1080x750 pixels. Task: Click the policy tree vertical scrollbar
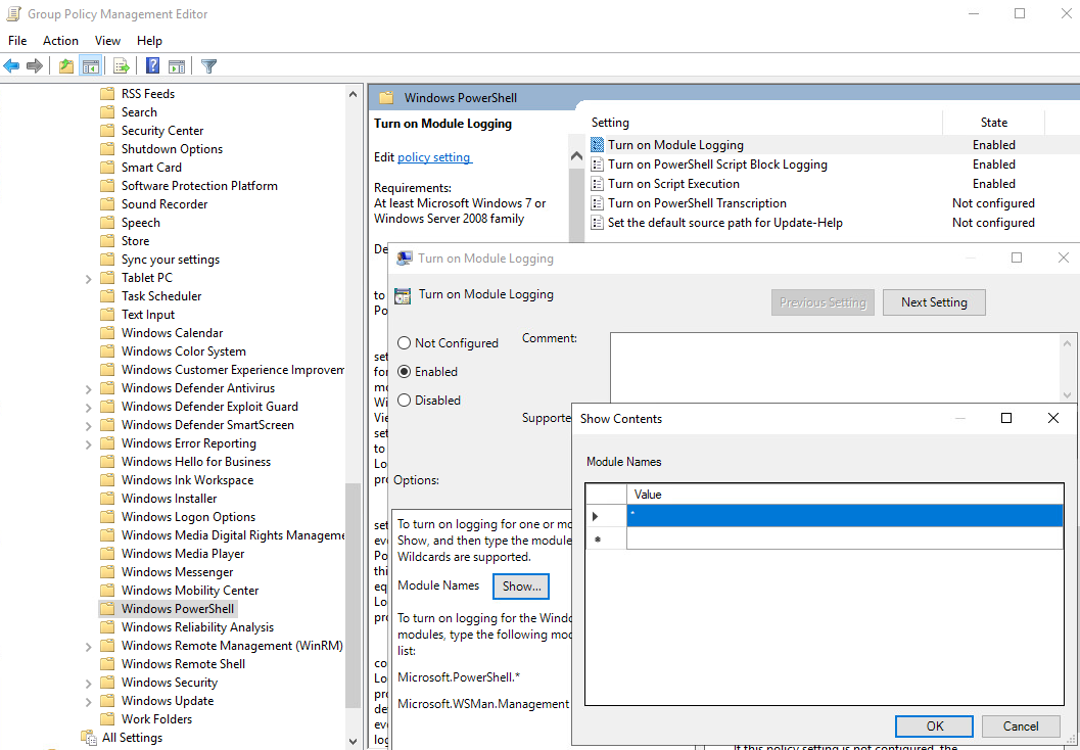tap(353, 400)
